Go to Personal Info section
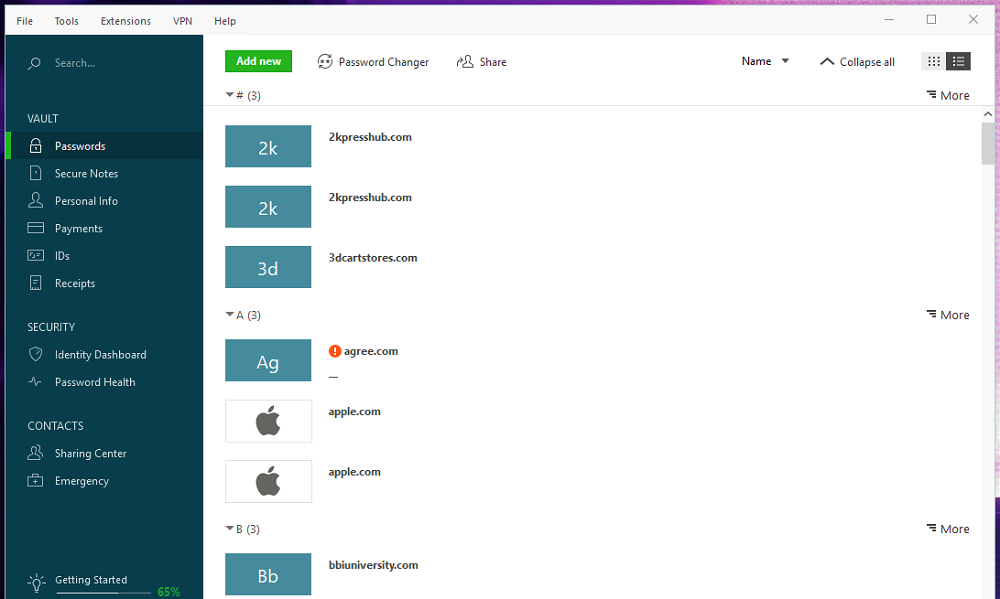This screenshot has height=599, width=1000. [86, 201]
